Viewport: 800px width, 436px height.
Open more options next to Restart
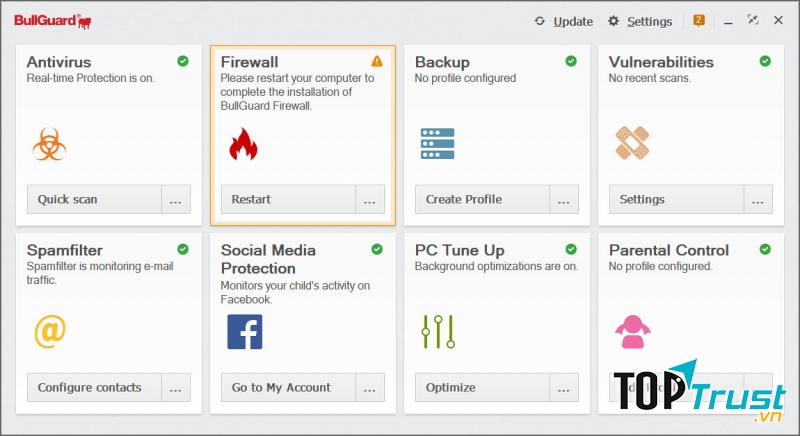(x=370, y=199)
